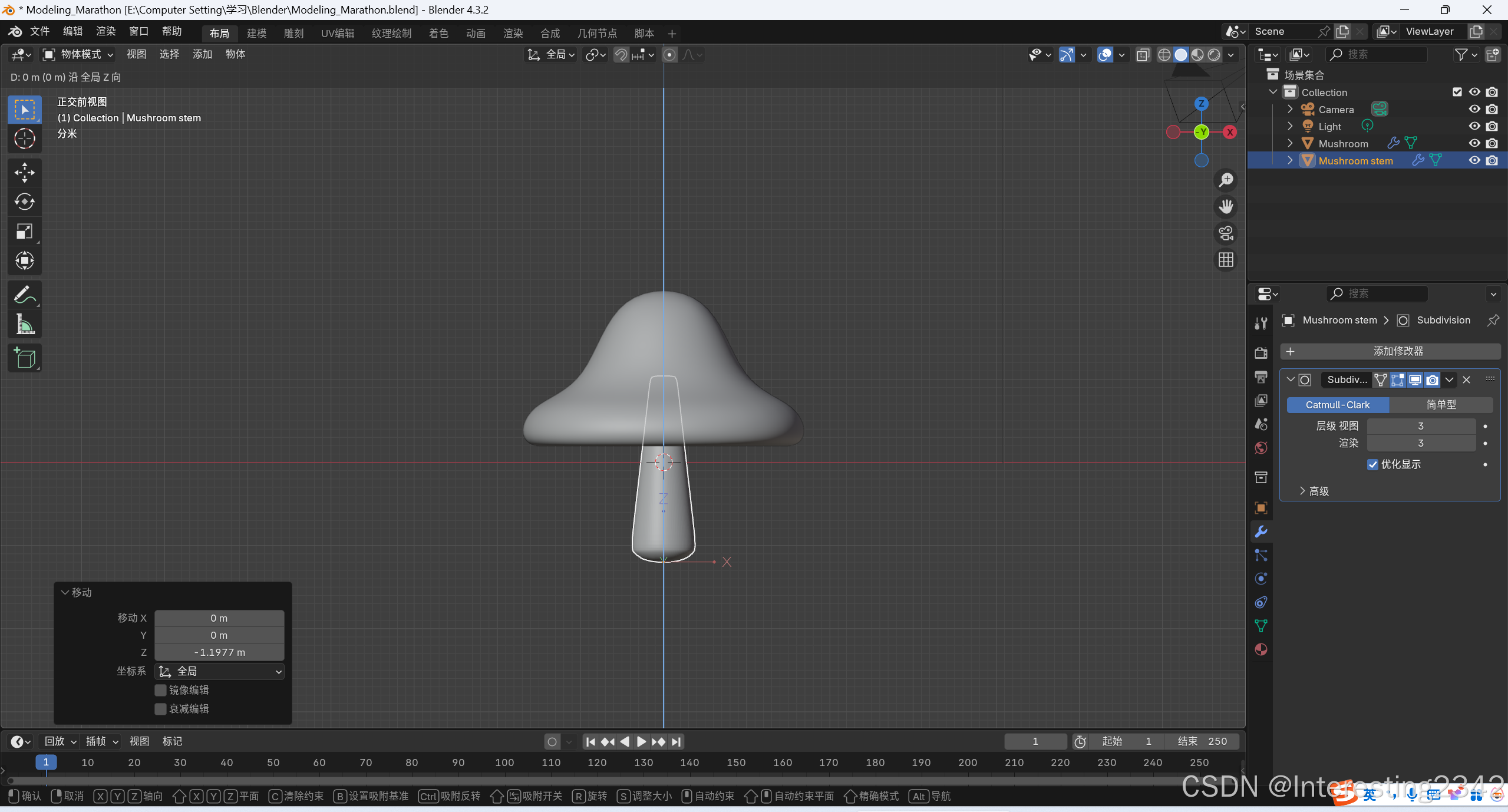Switch to the 建模 workspace tab

(x=256, y=34)
